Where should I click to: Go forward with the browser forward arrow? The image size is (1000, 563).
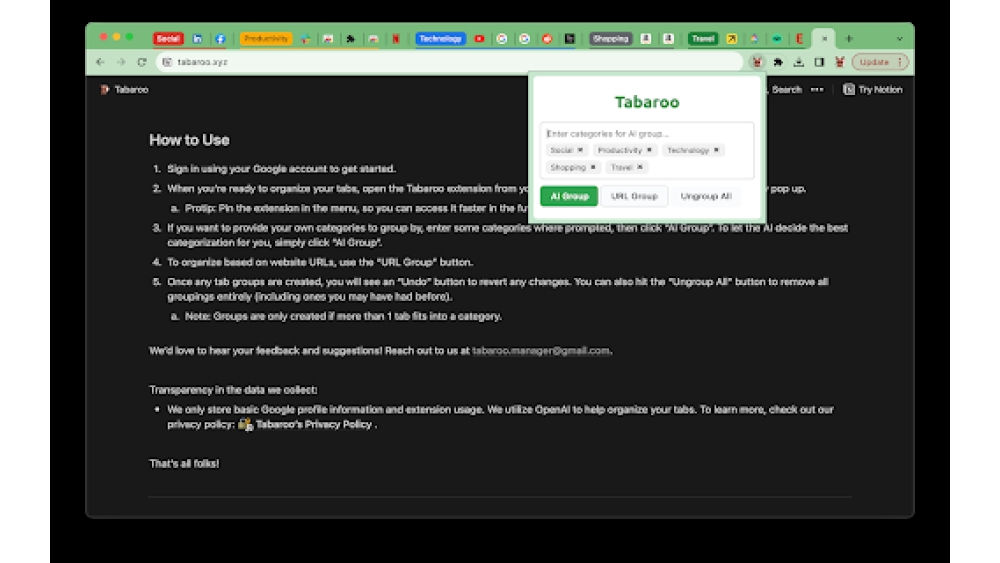[121, 62]
